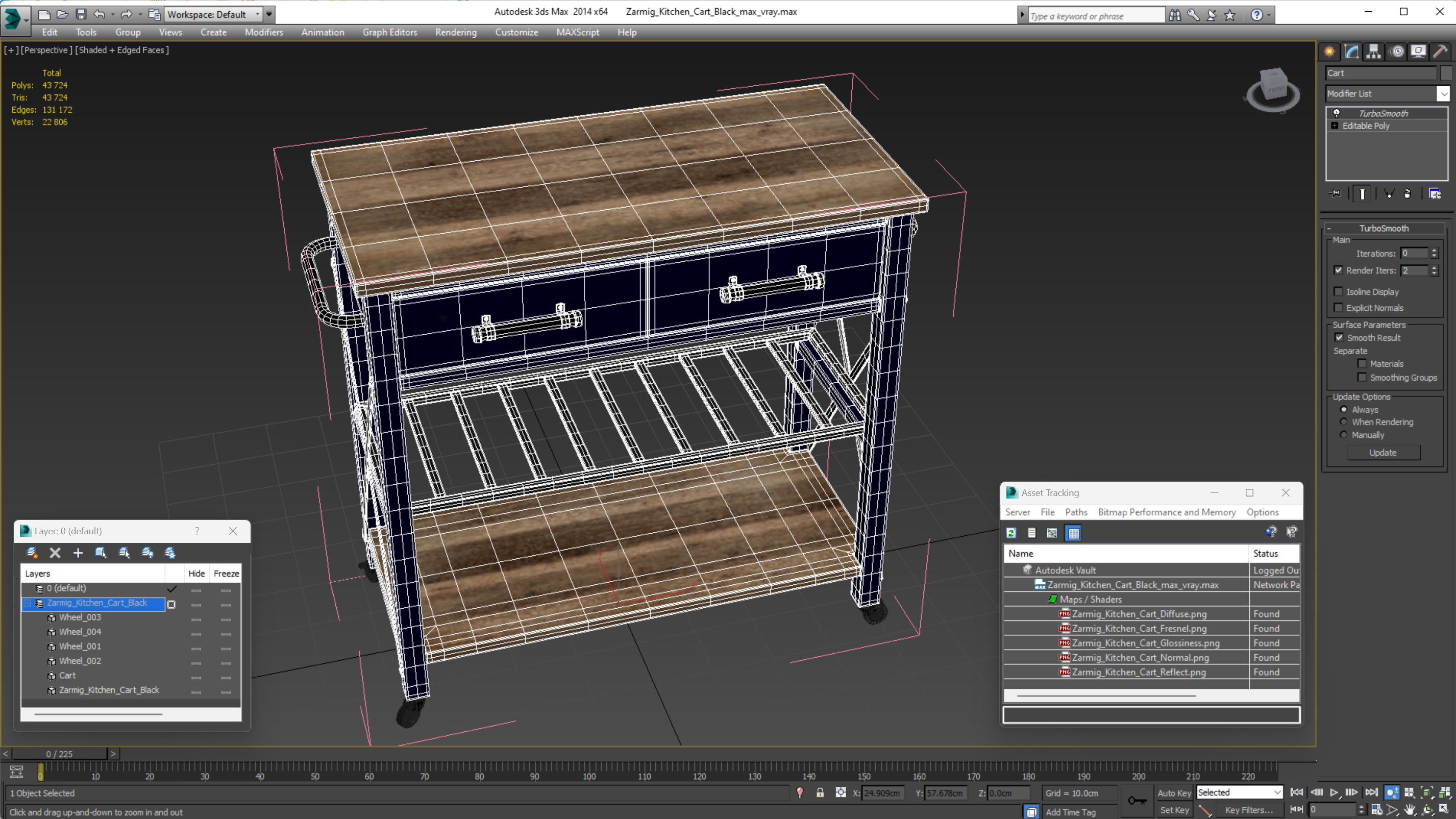Click the Auto Key button

(1174, 792)
